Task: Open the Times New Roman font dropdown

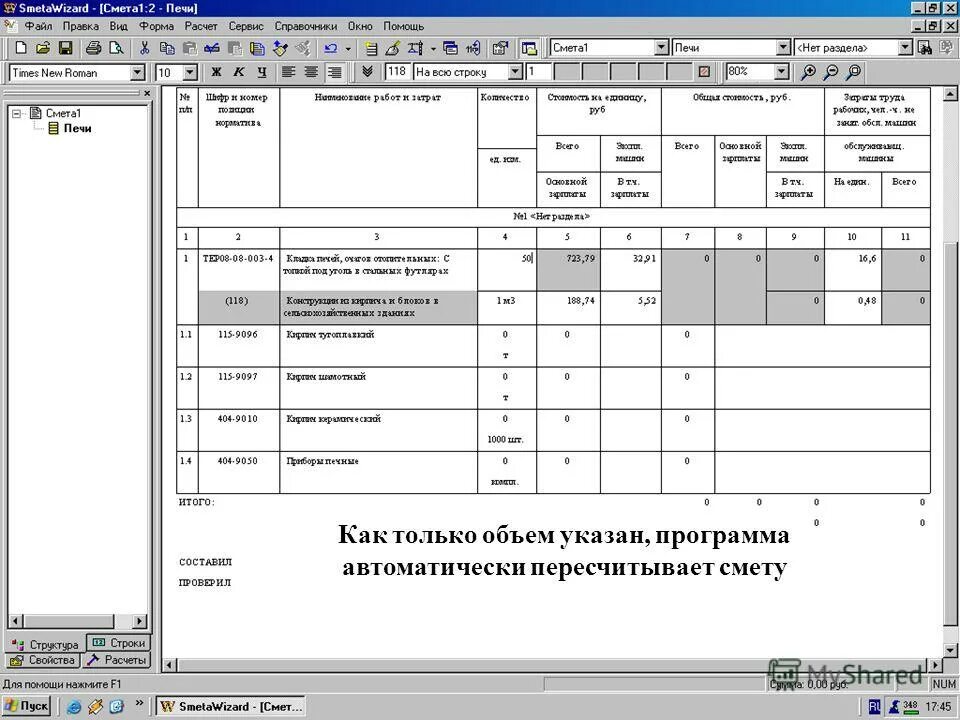Action: coord(137,73)
